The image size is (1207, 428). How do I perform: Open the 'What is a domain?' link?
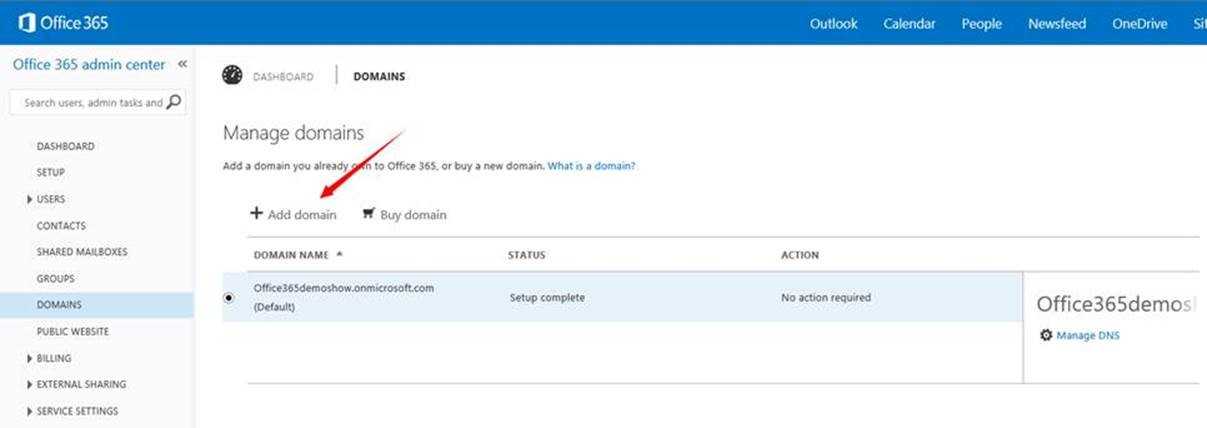(592, 166)
